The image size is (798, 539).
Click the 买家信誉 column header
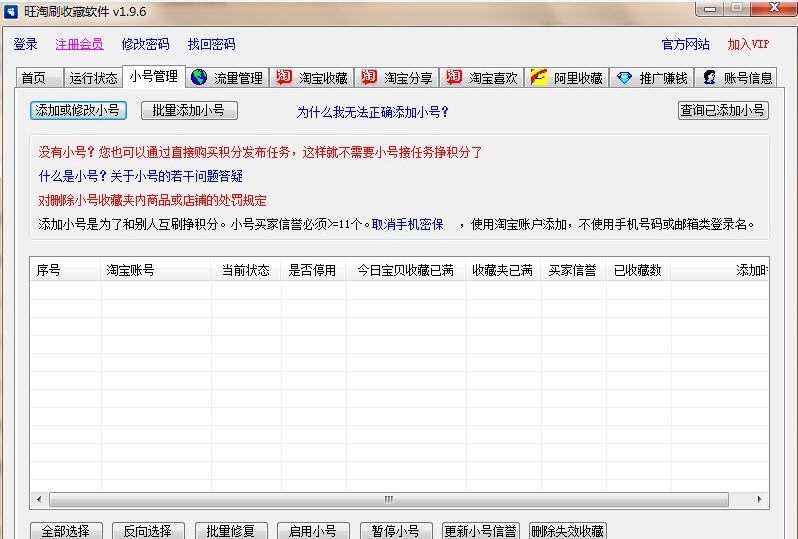573,270
